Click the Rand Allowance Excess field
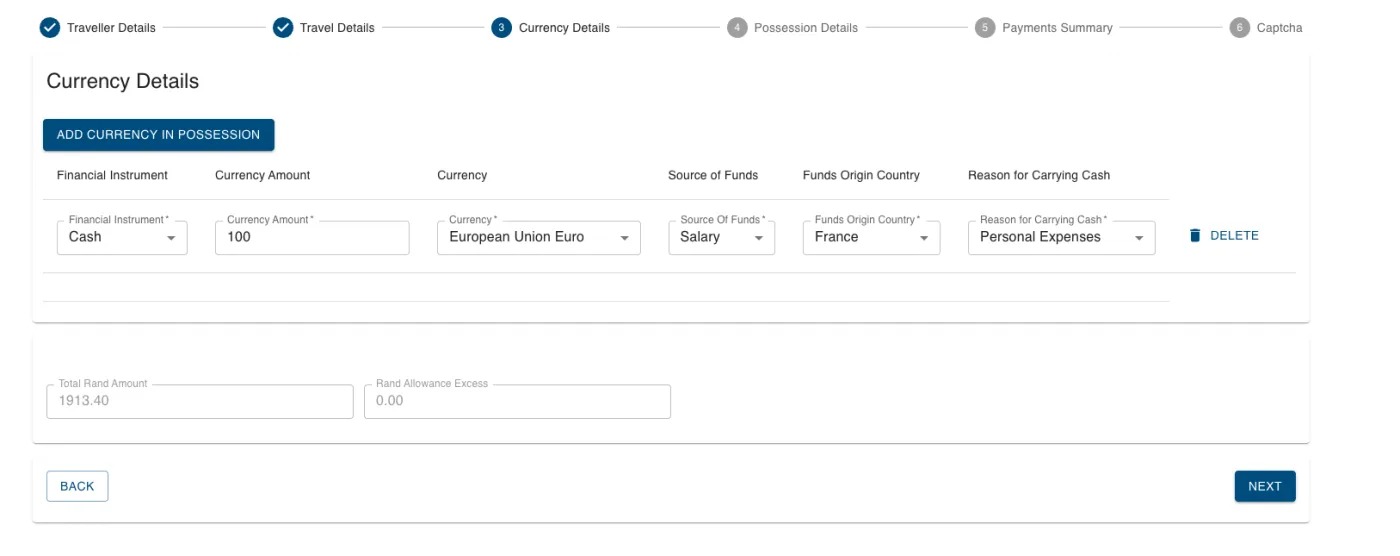The height and width of the screenshot is (556, 1400). pos(517,401)
